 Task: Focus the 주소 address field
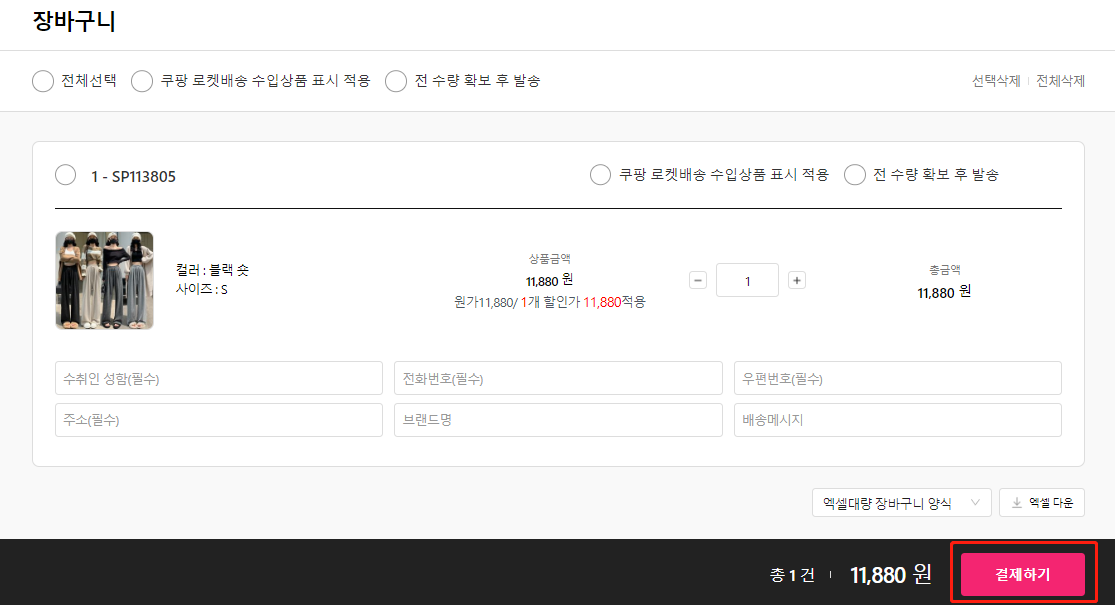(218, 420)
